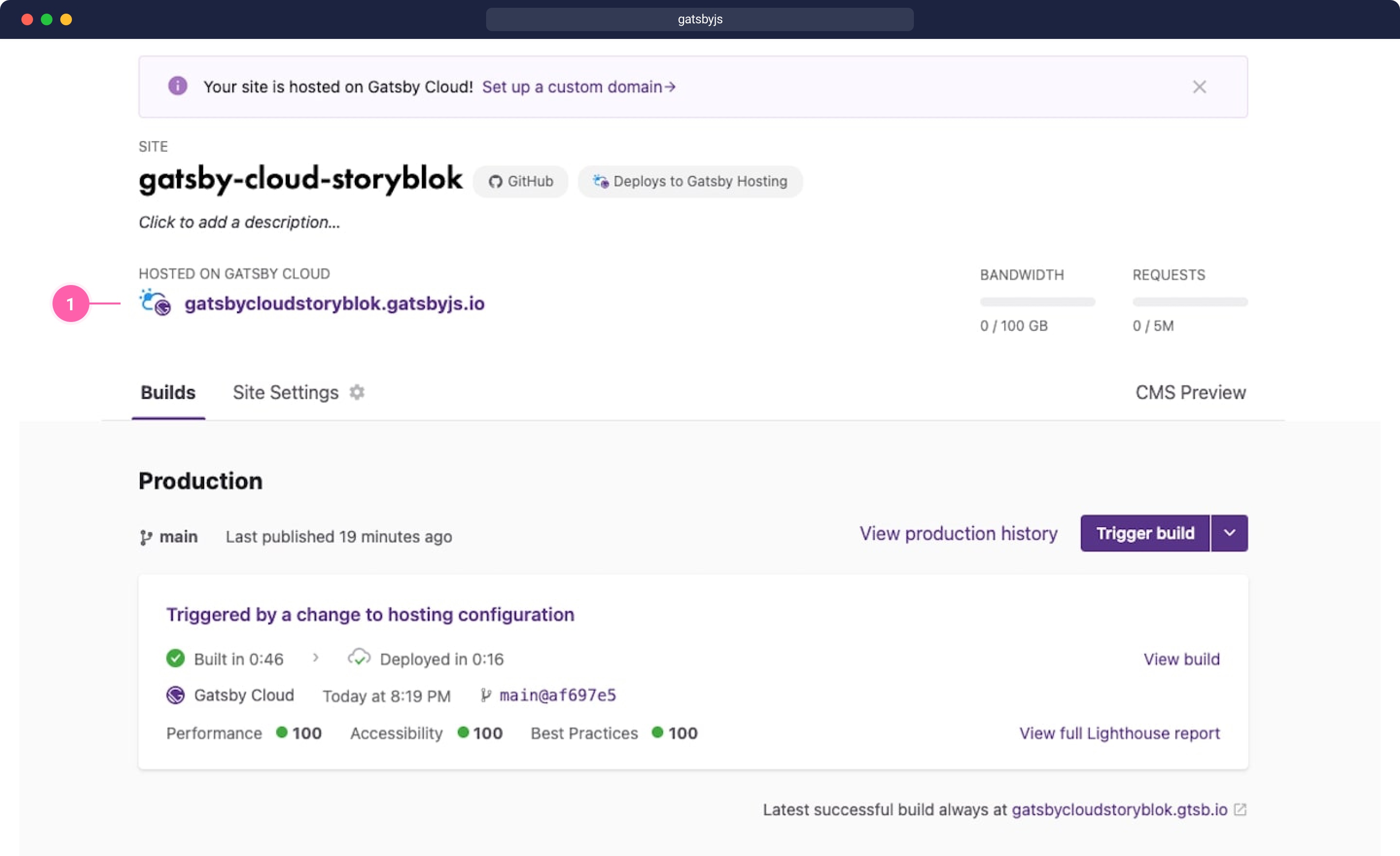Click the Gatsby logo icon beside Gatsby Cloud
Viewport: 1400px width, 856px height.
tap(175, 695)
